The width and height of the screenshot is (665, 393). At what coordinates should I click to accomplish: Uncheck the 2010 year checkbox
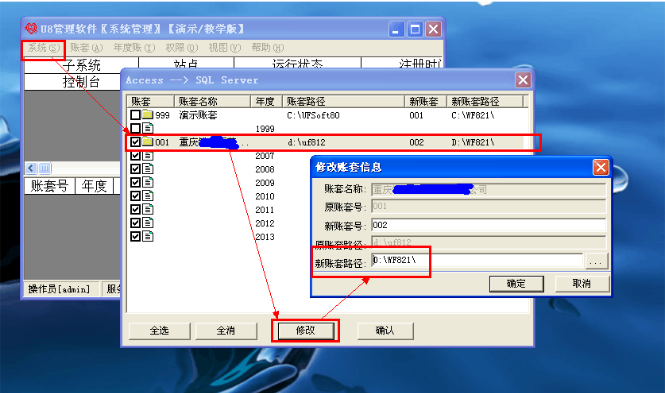(135, 196)
